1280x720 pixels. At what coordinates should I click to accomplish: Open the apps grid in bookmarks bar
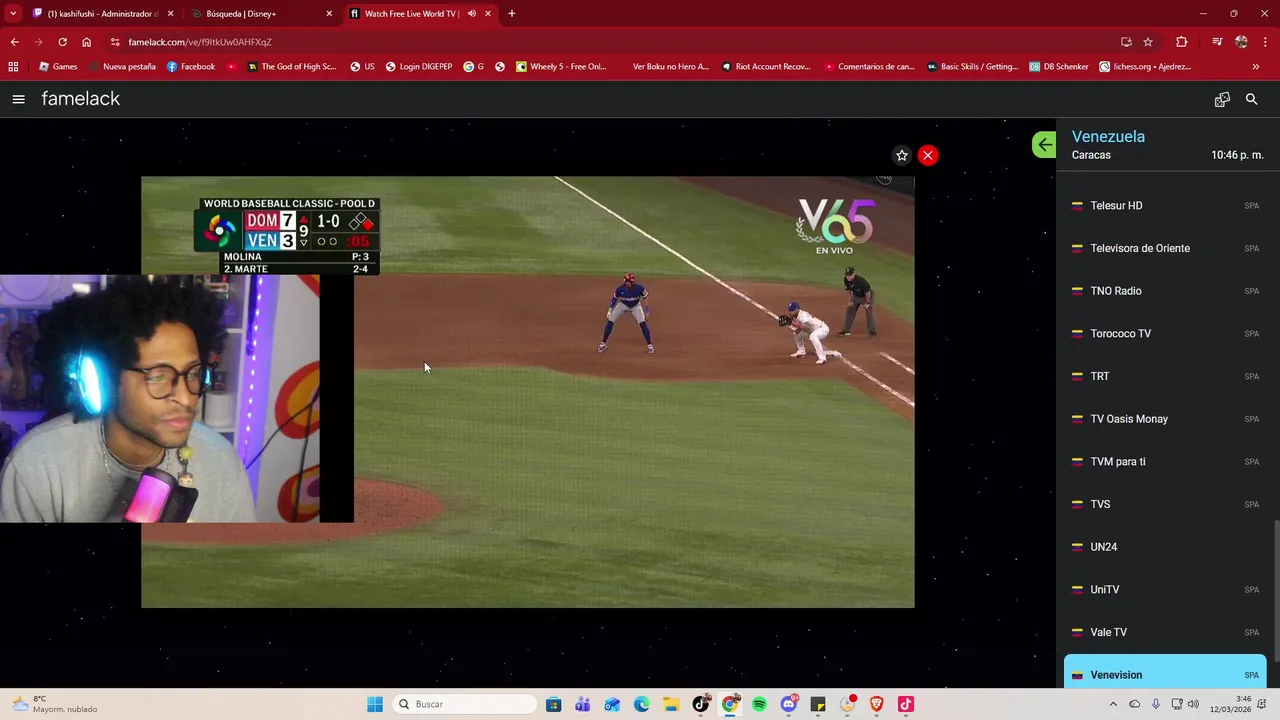pyautogui.click(x=13, y=67)
